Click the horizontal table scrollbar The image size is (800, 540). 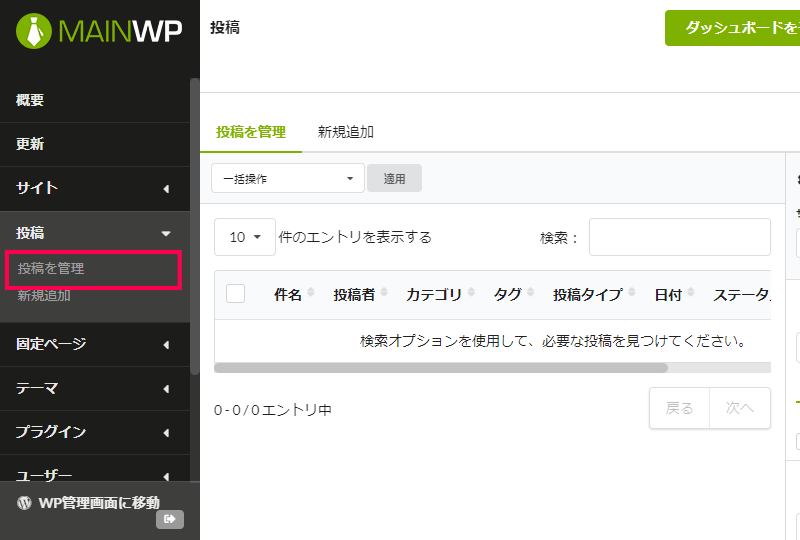[441, 368]
